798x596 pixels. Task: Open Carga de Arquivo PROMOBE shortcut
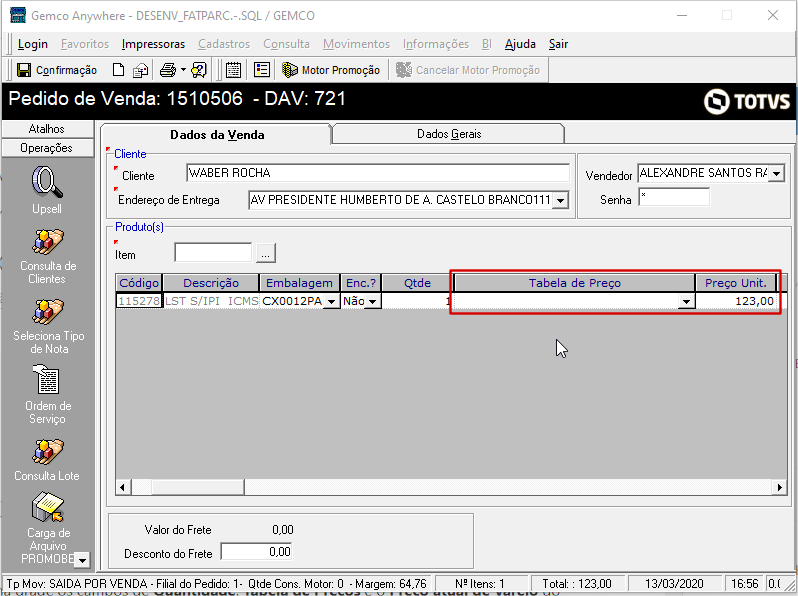pyautogui.click(x=48, y=528)
